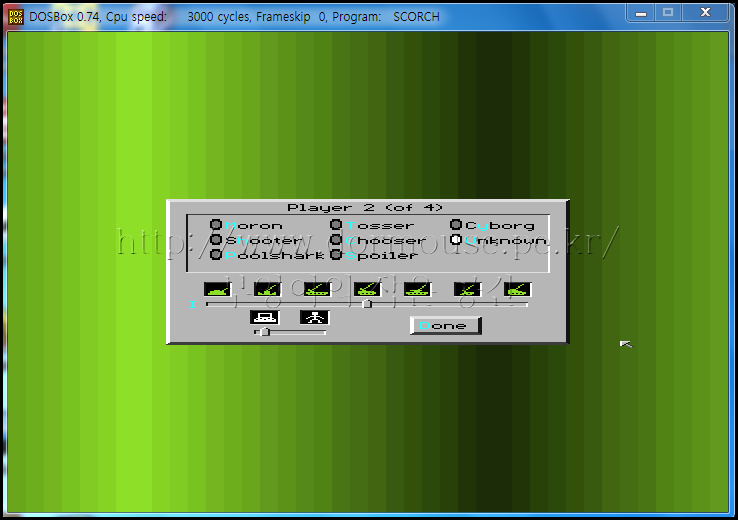This screenshot has height=520, width=738.
Task: Pick the computer player icon
Action: 265,317
